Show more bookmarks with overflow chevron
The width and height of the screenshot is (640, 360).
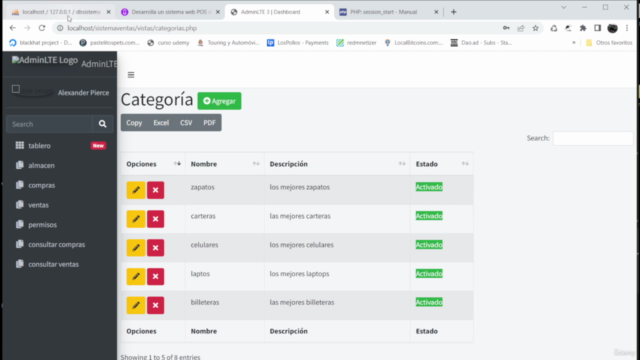pyautogui.click(x=574, y=42)
